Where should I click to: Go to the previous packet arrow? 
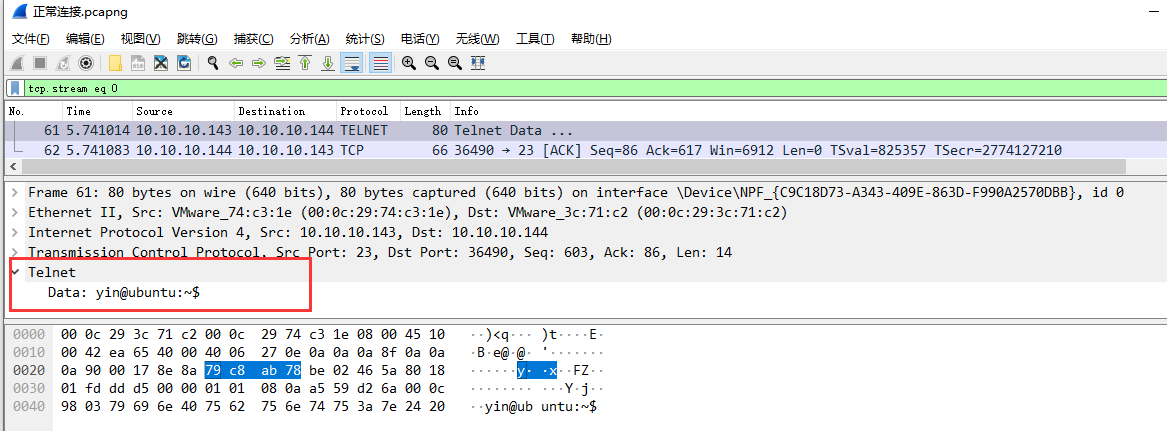[236, 63]
